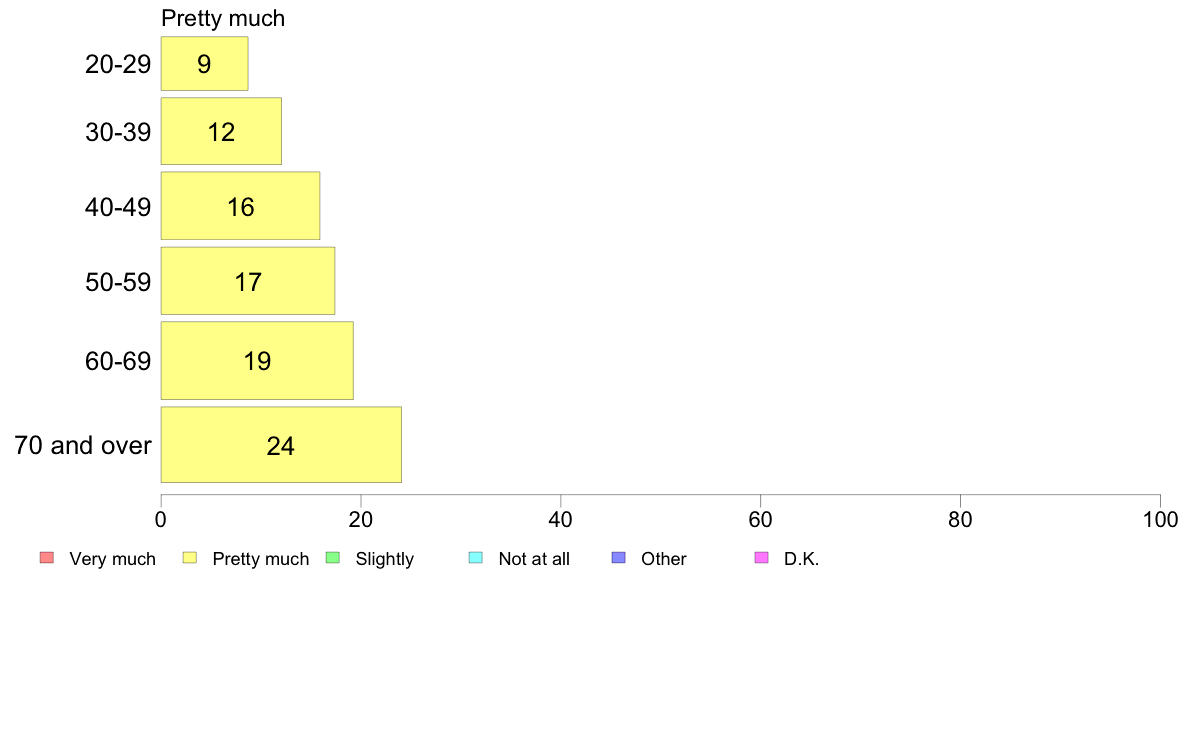Click the "Slightly" legend label text
Viewport: 1188px width, 736px height.
[384, 559]
